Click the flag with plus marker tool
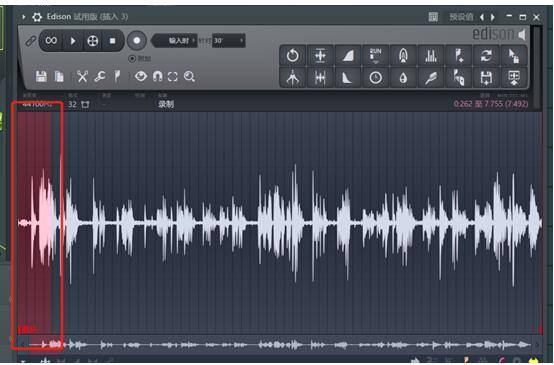 click(459, 55)
